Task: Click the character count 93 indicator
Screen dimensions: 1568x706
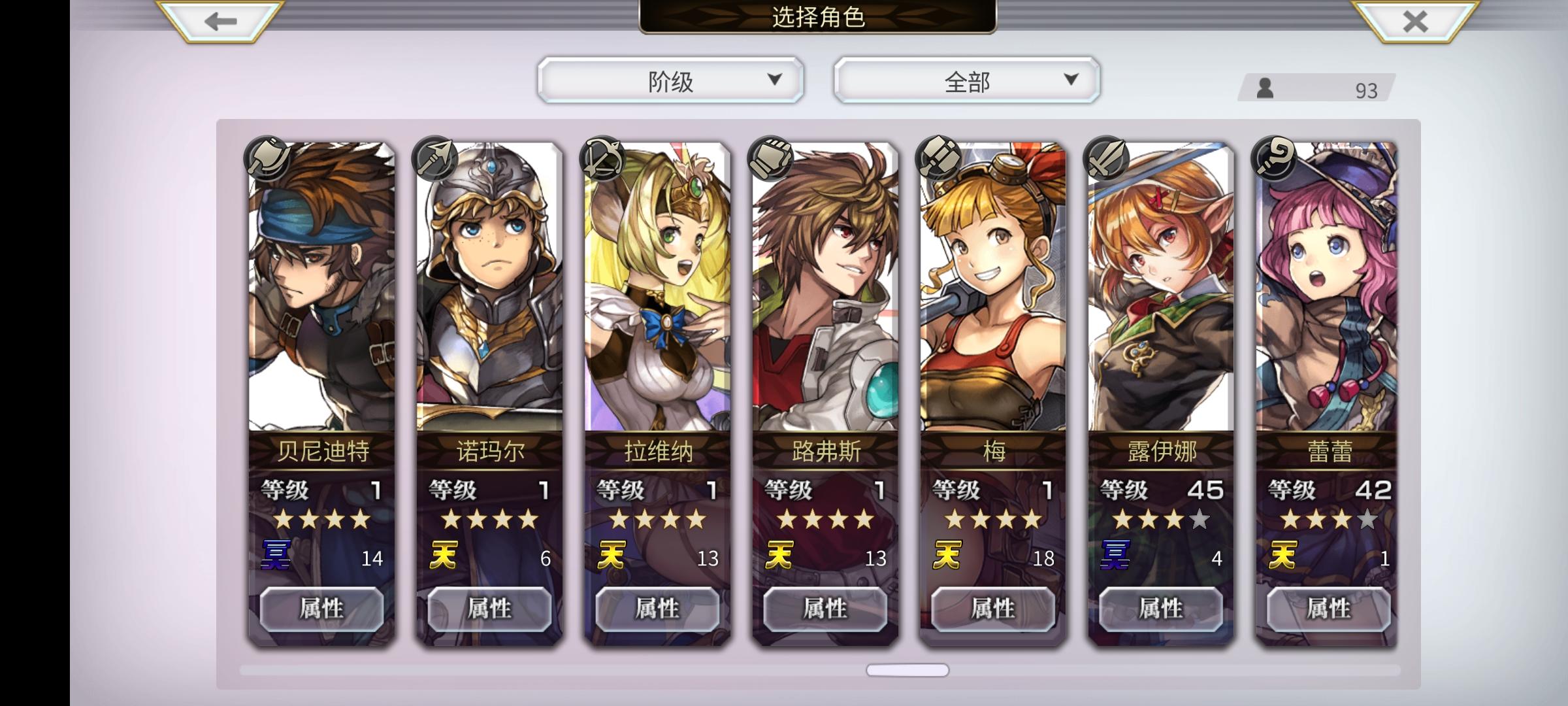Action: (1317, 88)
